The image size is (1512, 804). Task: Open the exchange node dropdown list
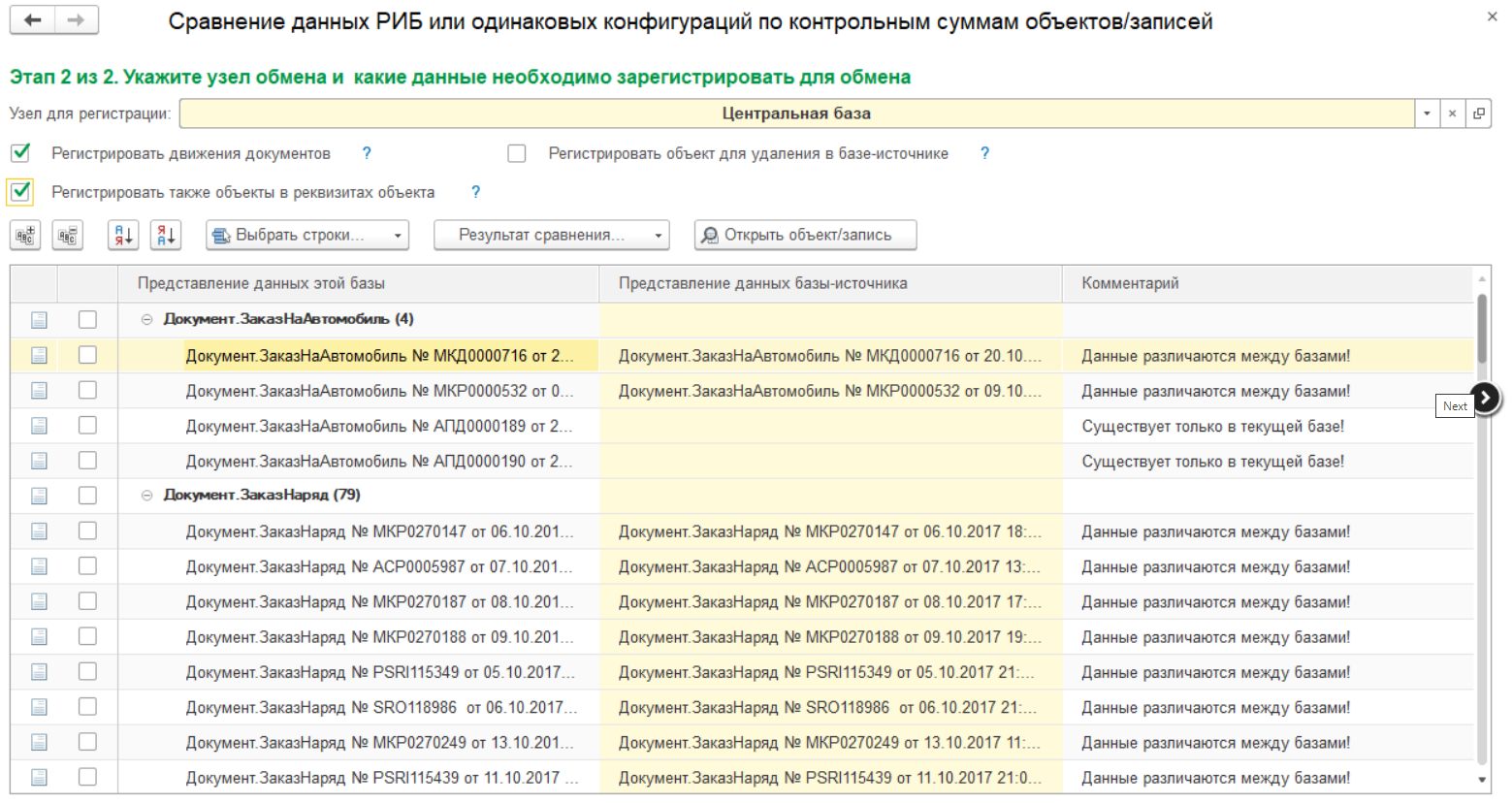pyautogui.click(x=1427, y=113)
